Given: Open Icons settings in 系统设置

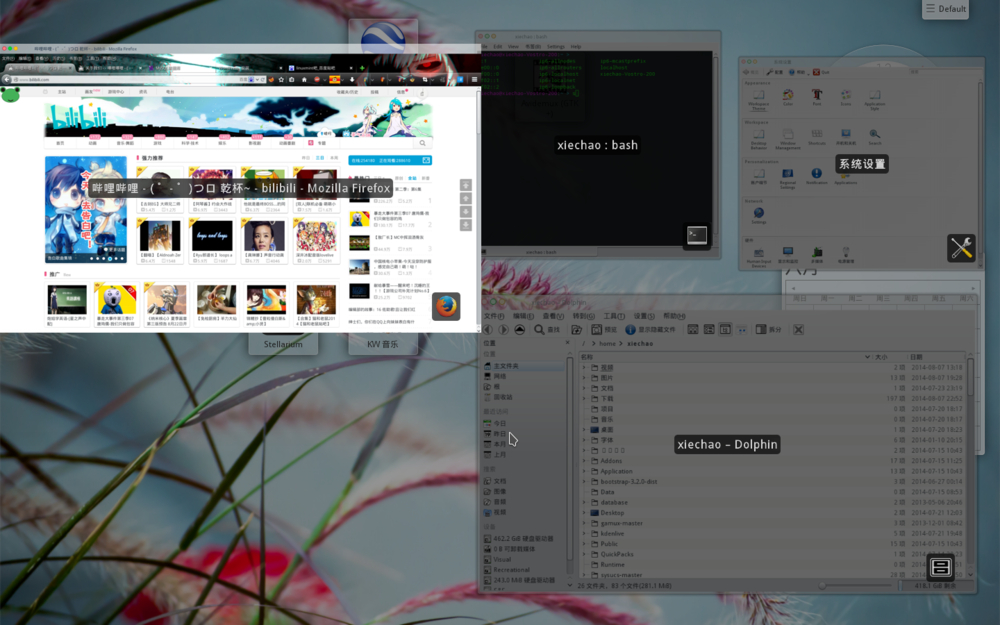Looking at the screenshot, I should click(x=846, y=98).
